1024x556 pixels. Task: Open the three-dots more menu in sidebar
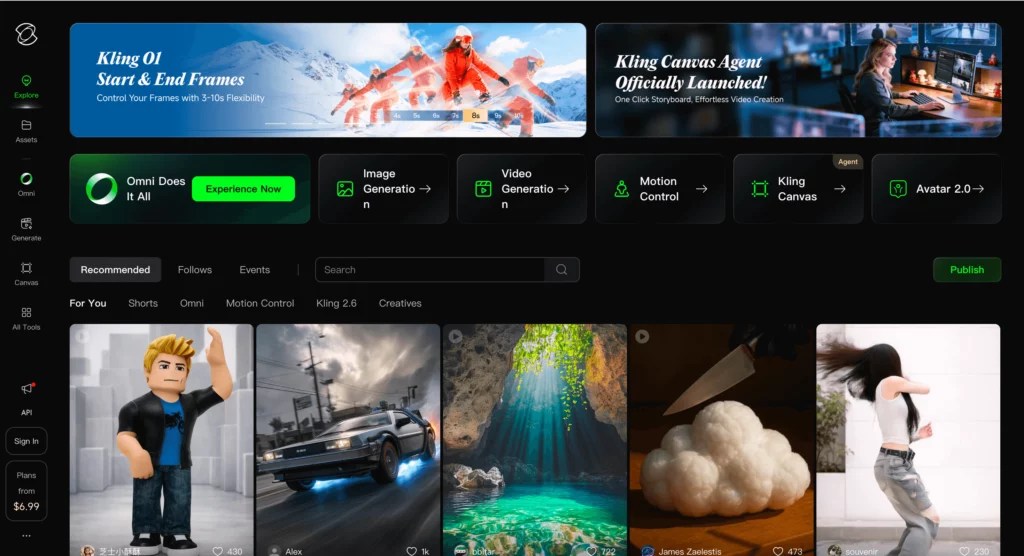point(26,536)
